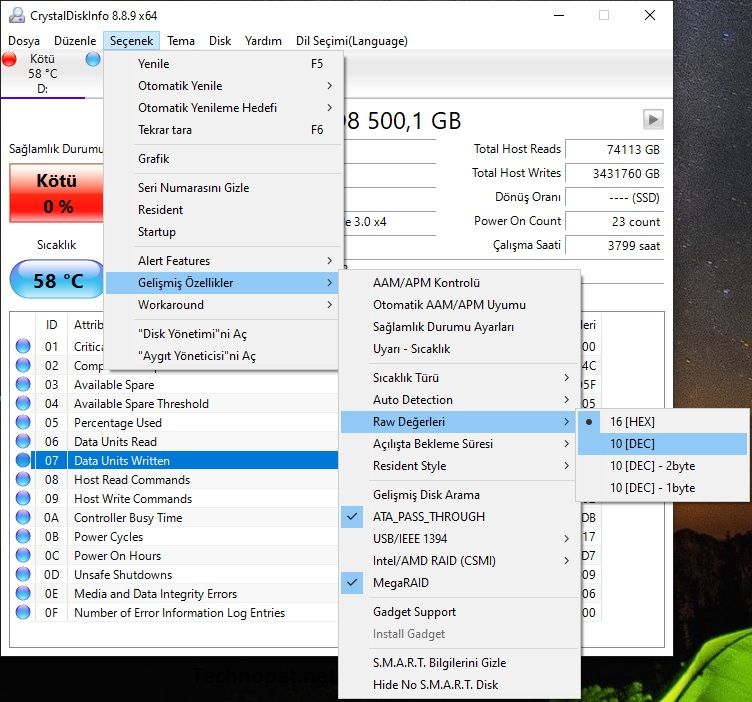
Task: Open the Tema menu
Action: 181,41
